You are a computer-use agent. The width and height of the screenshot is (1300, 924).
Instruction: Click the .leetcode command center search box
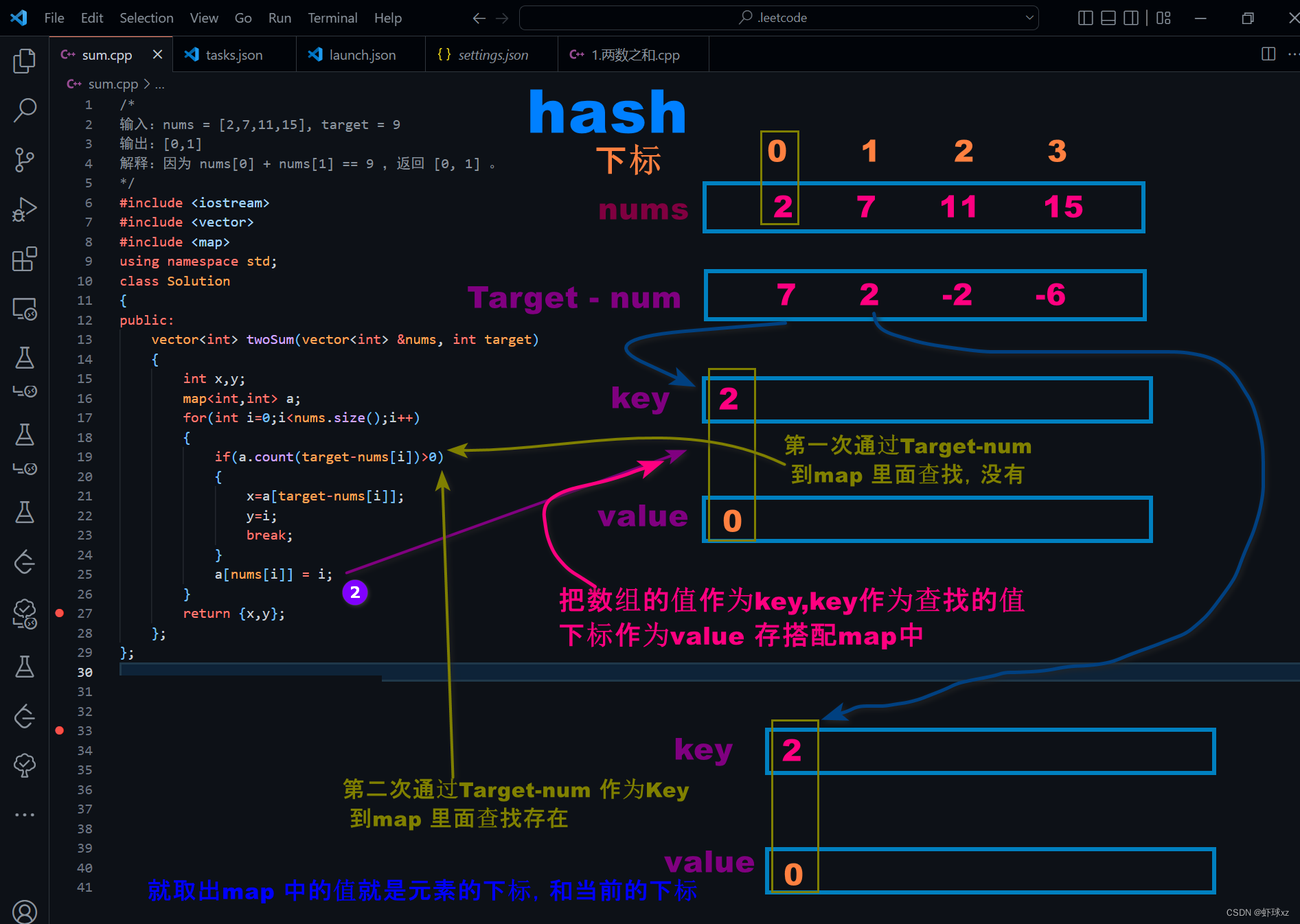click(779, 18)
